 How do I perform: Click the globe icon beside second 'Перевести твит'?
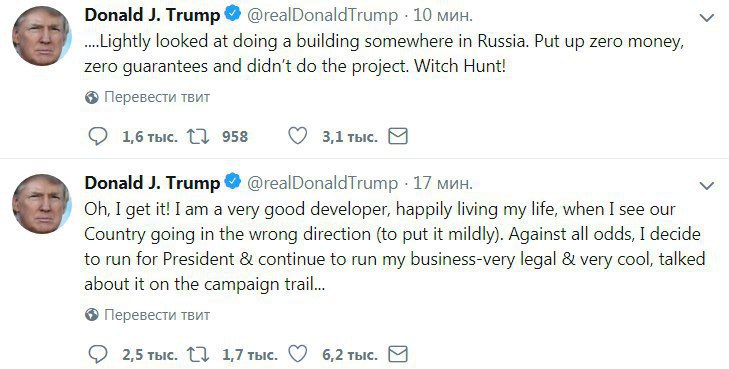(x=92, y=315)
